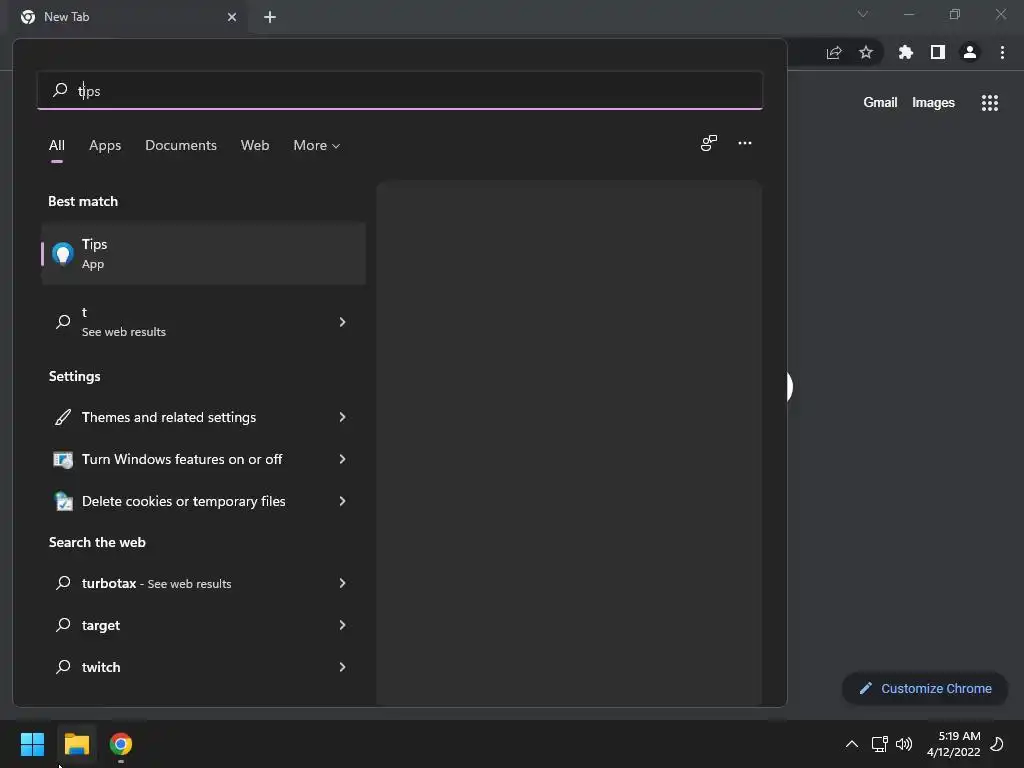Open network status tray icon
This screenshot has width=1024, height=768.
point(879,744)
